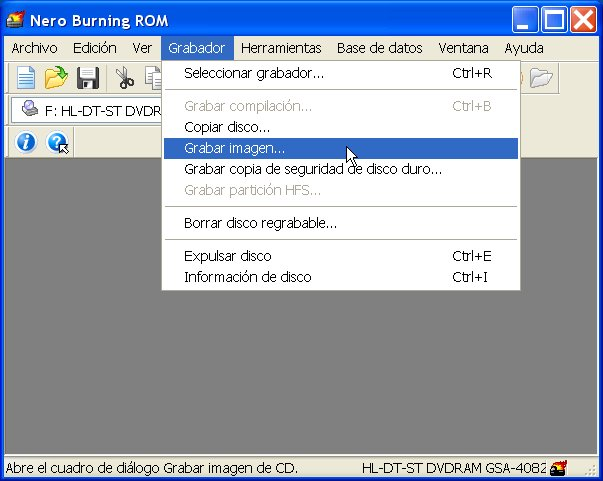This screenshot has height=481, width=603.
Task: Click Expulsar disco menu item
Action: pyautogui.click(x=227, y=256)
